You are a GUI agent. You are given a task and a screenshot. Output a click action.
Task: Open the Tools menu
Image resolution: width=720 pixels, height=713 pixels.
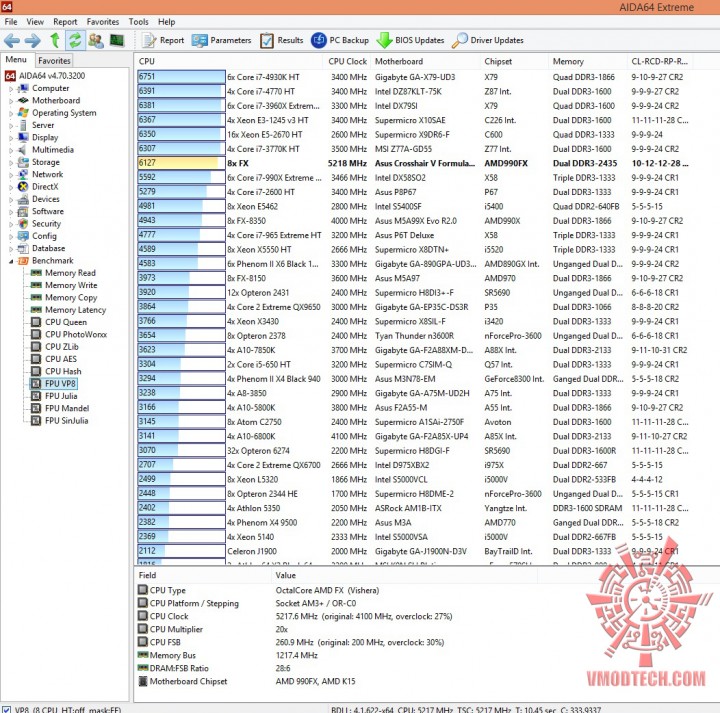(138, 22)
